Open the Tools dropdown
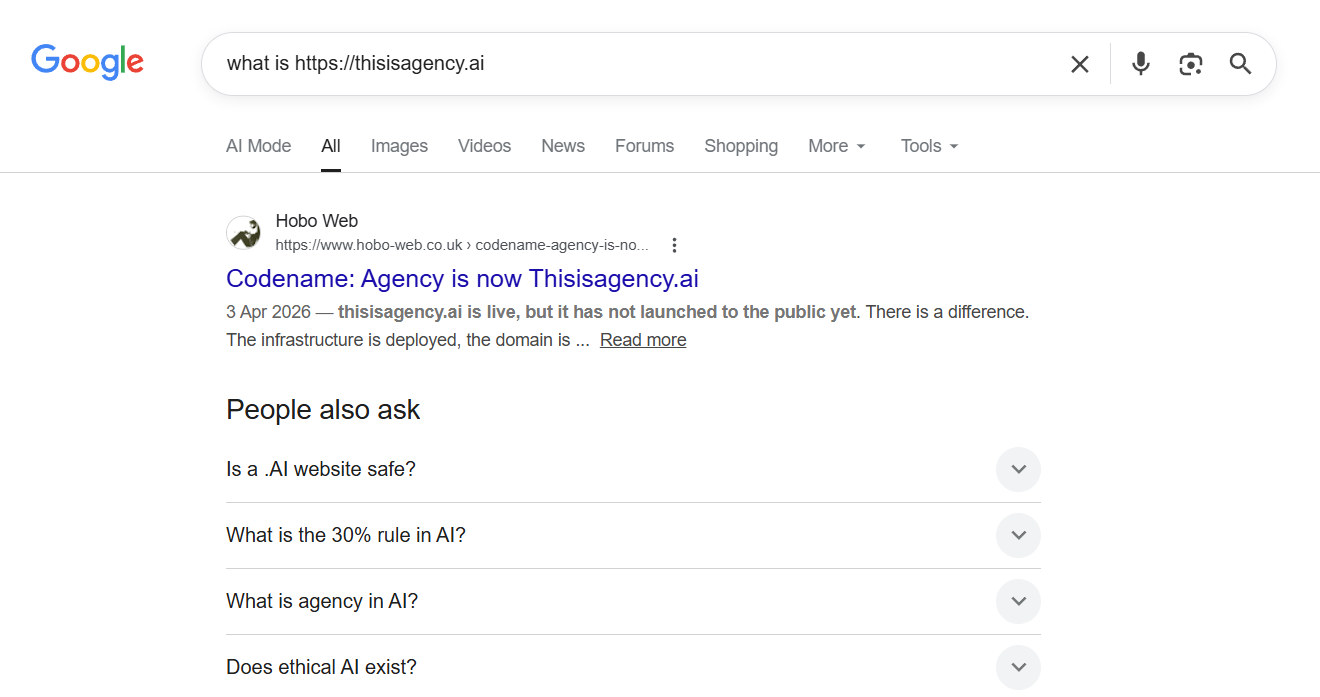 pos(929,146)
